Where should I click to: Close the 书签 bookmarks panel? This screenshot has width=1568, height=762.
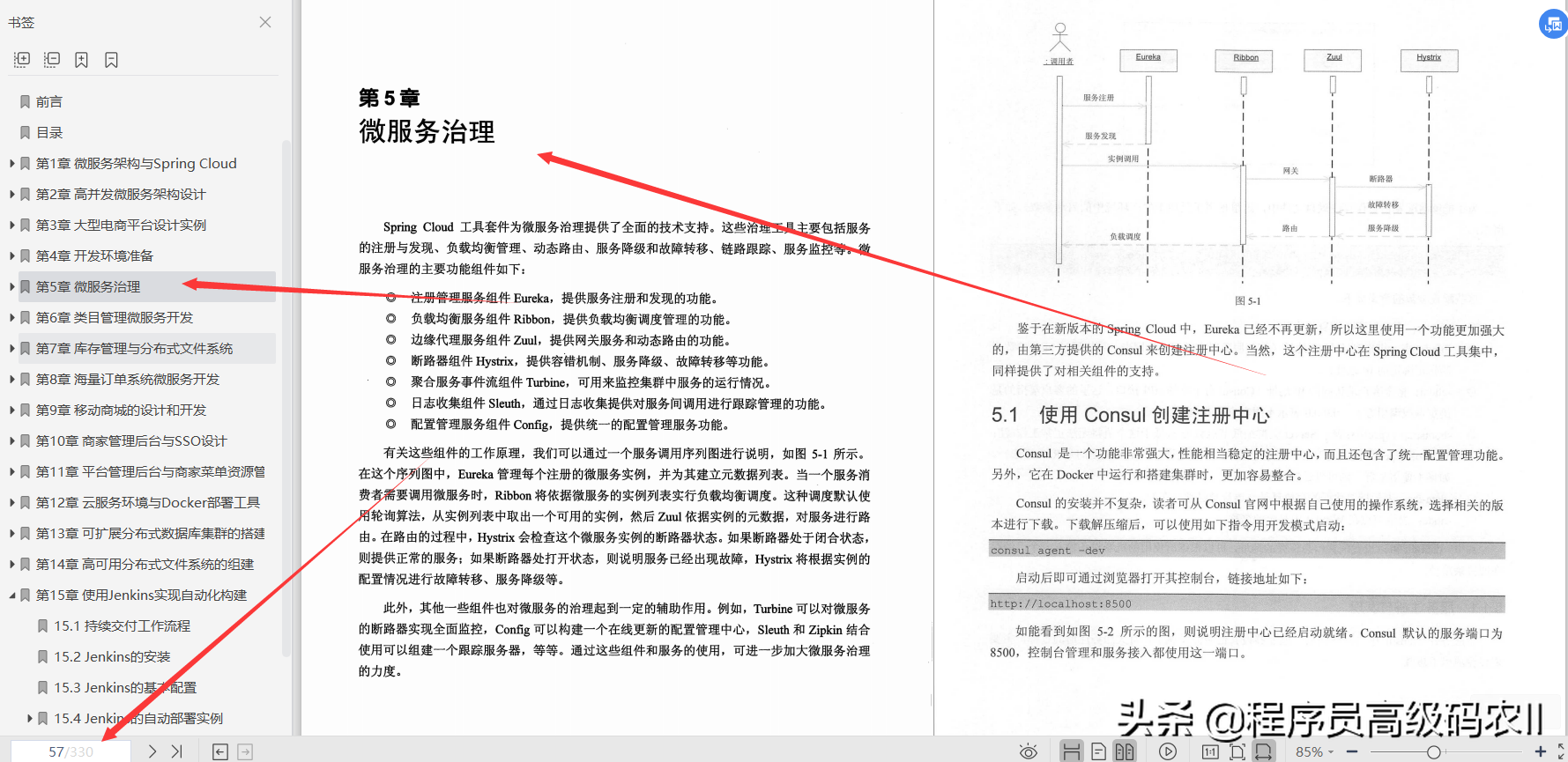click(x=265, y=22)
